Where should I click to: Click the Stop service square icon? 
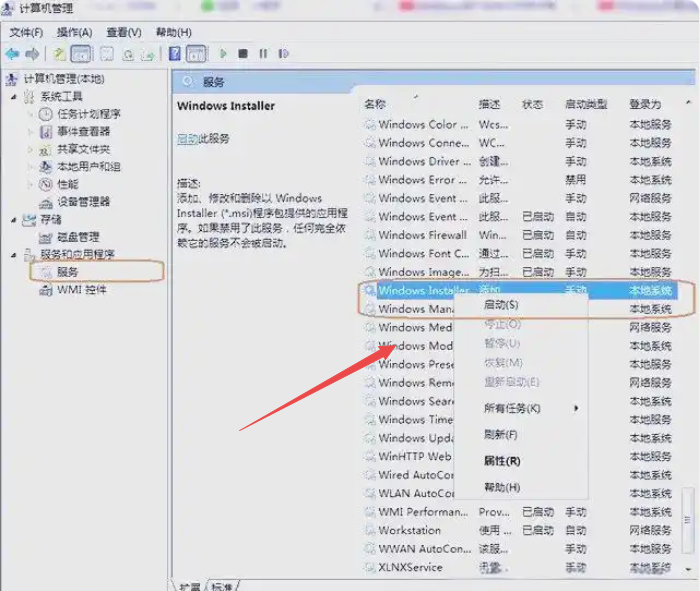click(243, 54)
